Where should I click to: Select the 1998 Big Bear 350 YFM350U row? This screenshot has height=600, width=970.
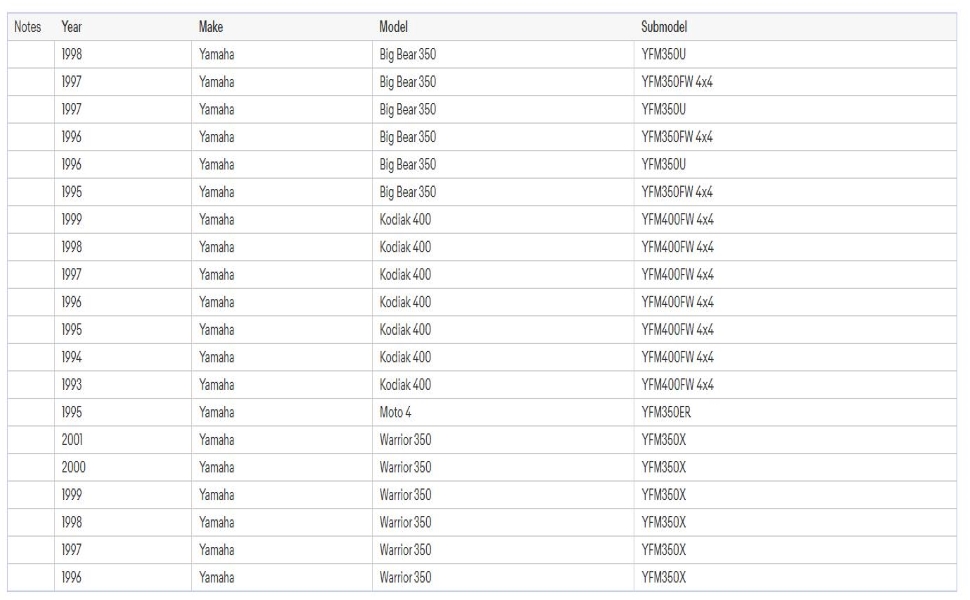click(482, 54)
